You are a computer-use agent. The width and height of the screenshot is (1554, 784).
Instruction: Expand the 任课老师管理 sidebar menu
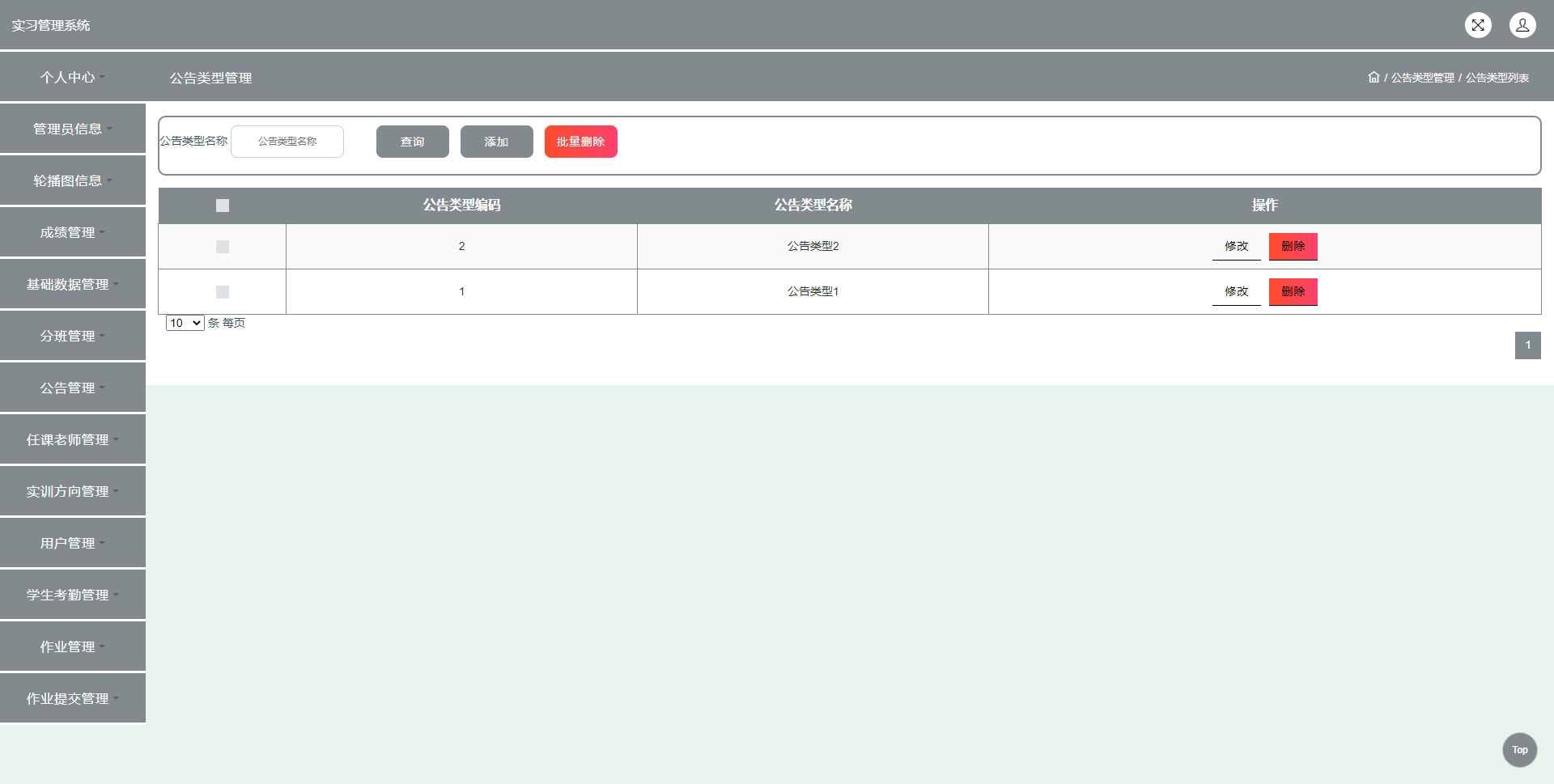pos(73,439)
